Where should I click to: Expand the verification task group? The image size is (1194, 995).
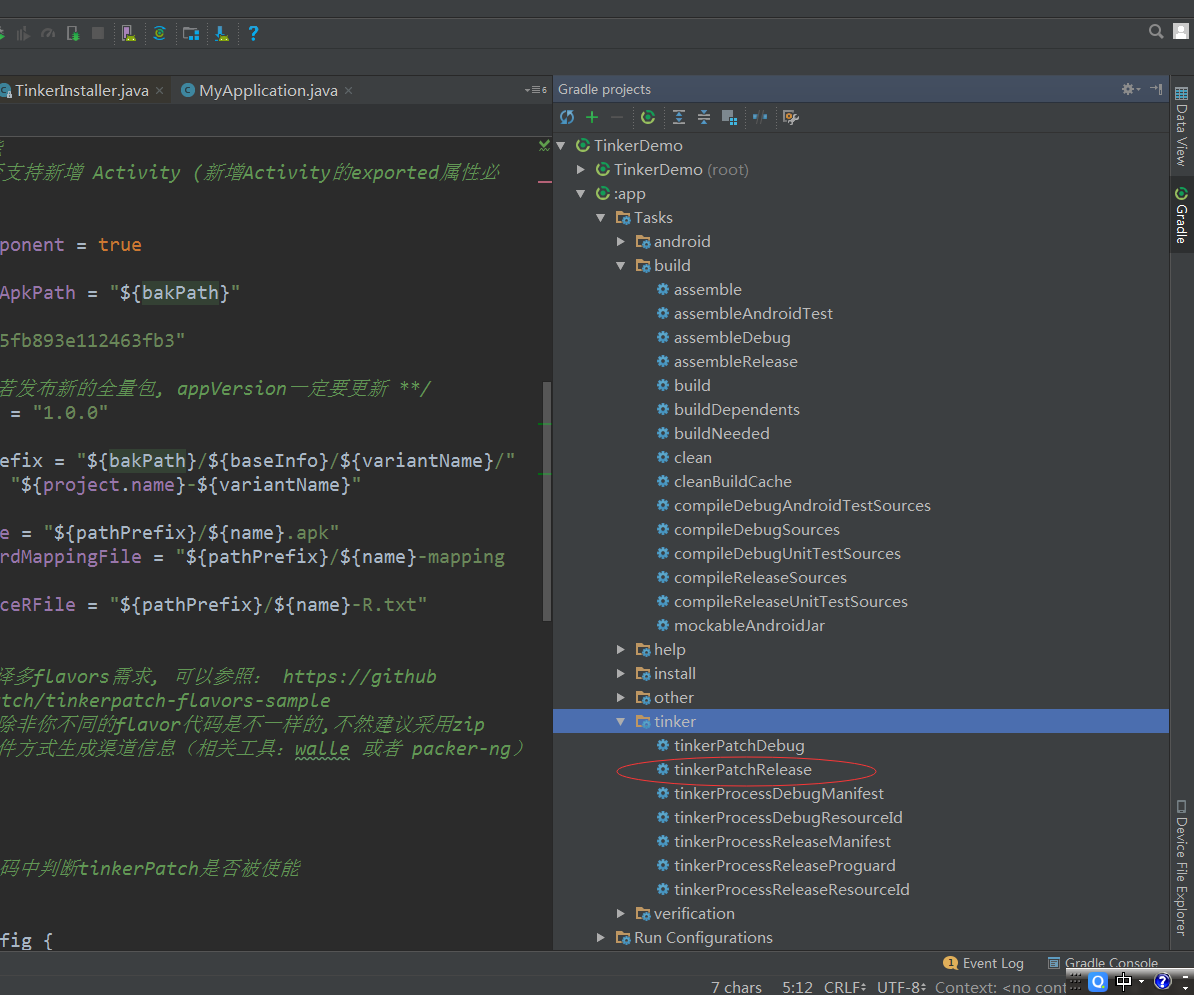[x=621, y=914]
